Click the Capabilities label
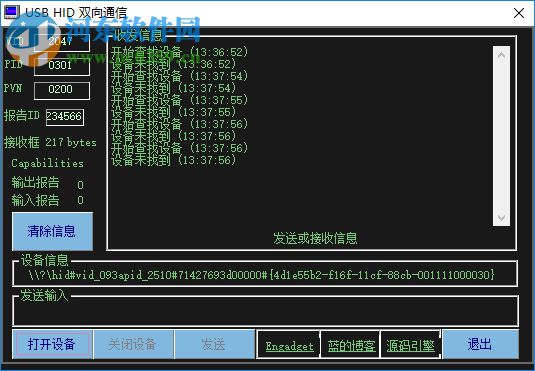This screenshot has width=535, height=371. coord(47,163)
